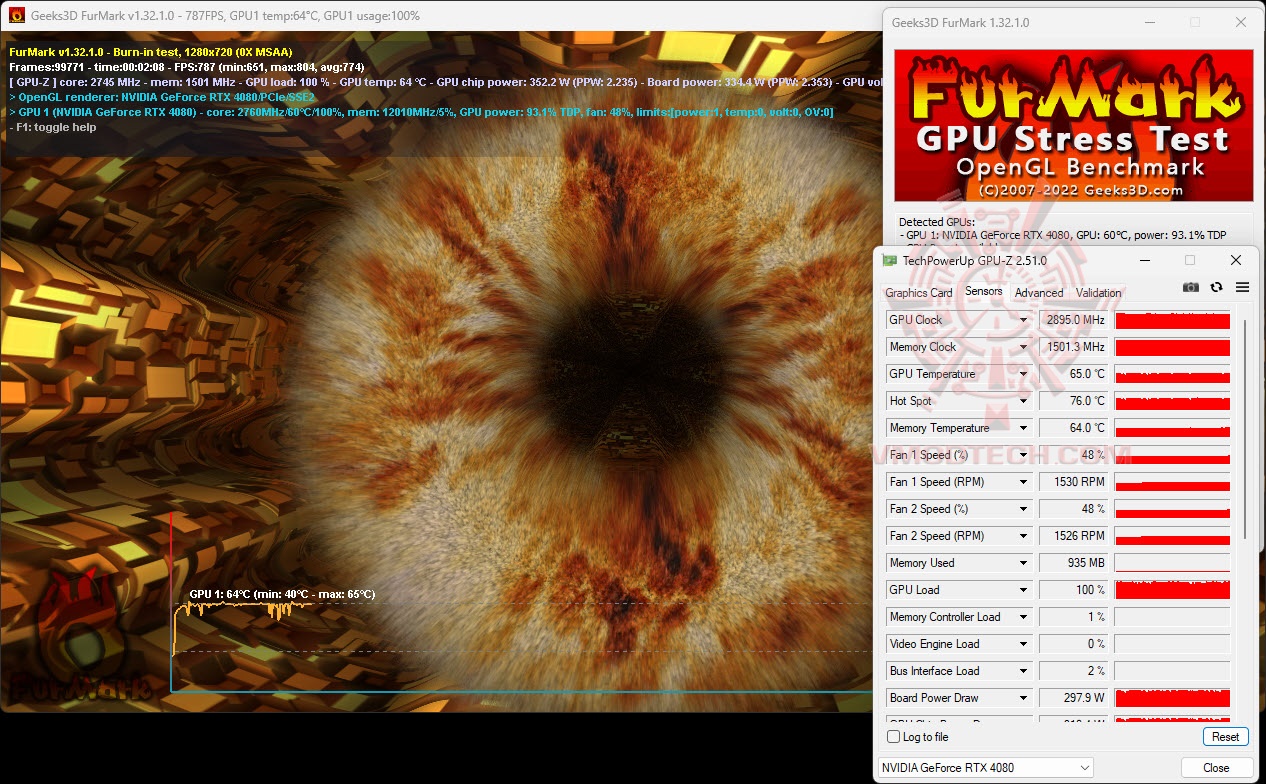This screenshot has width=1266, height=784.
Task: Click the Board Power Draw history graph
Action: (1172, 698)
